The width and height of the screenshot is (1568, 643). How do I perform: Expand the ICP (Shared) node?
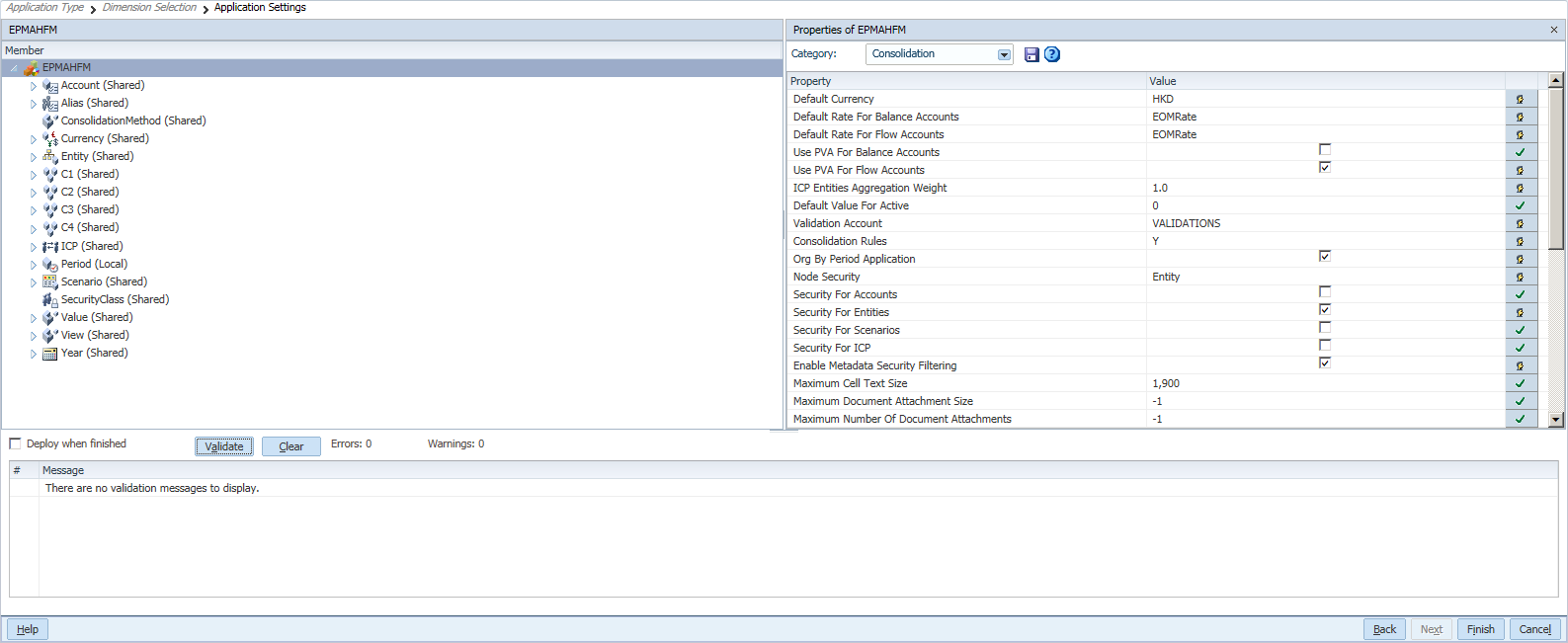click(x=33, y=247)
